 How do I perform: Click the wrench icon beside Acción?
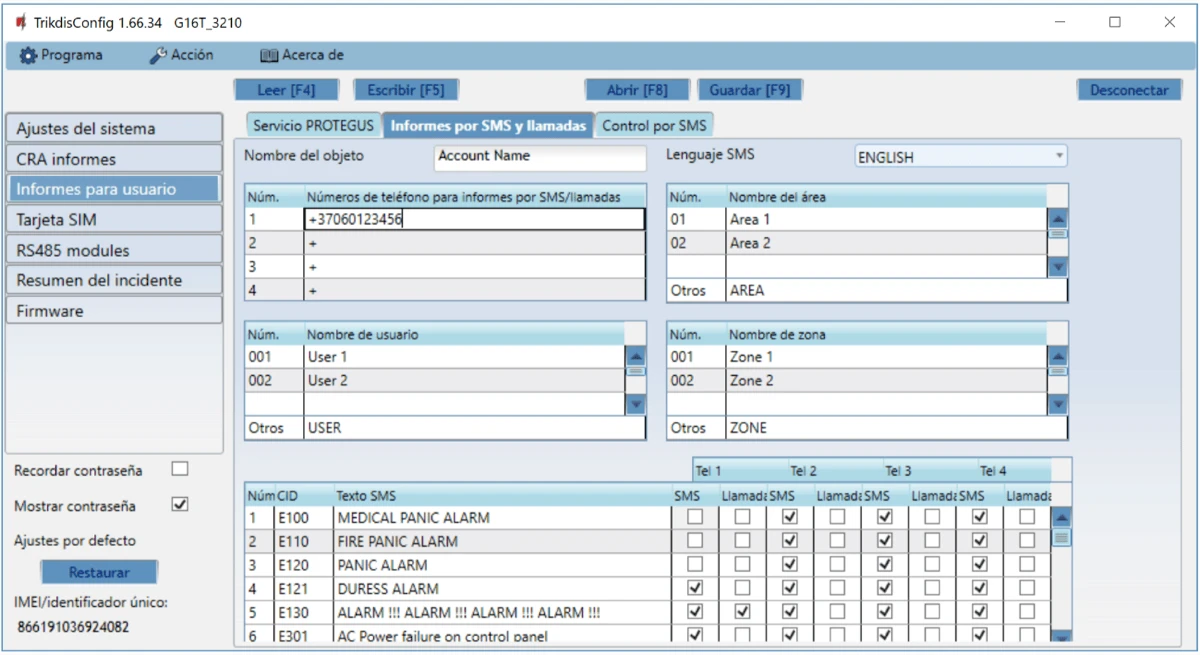pos(158,56)
